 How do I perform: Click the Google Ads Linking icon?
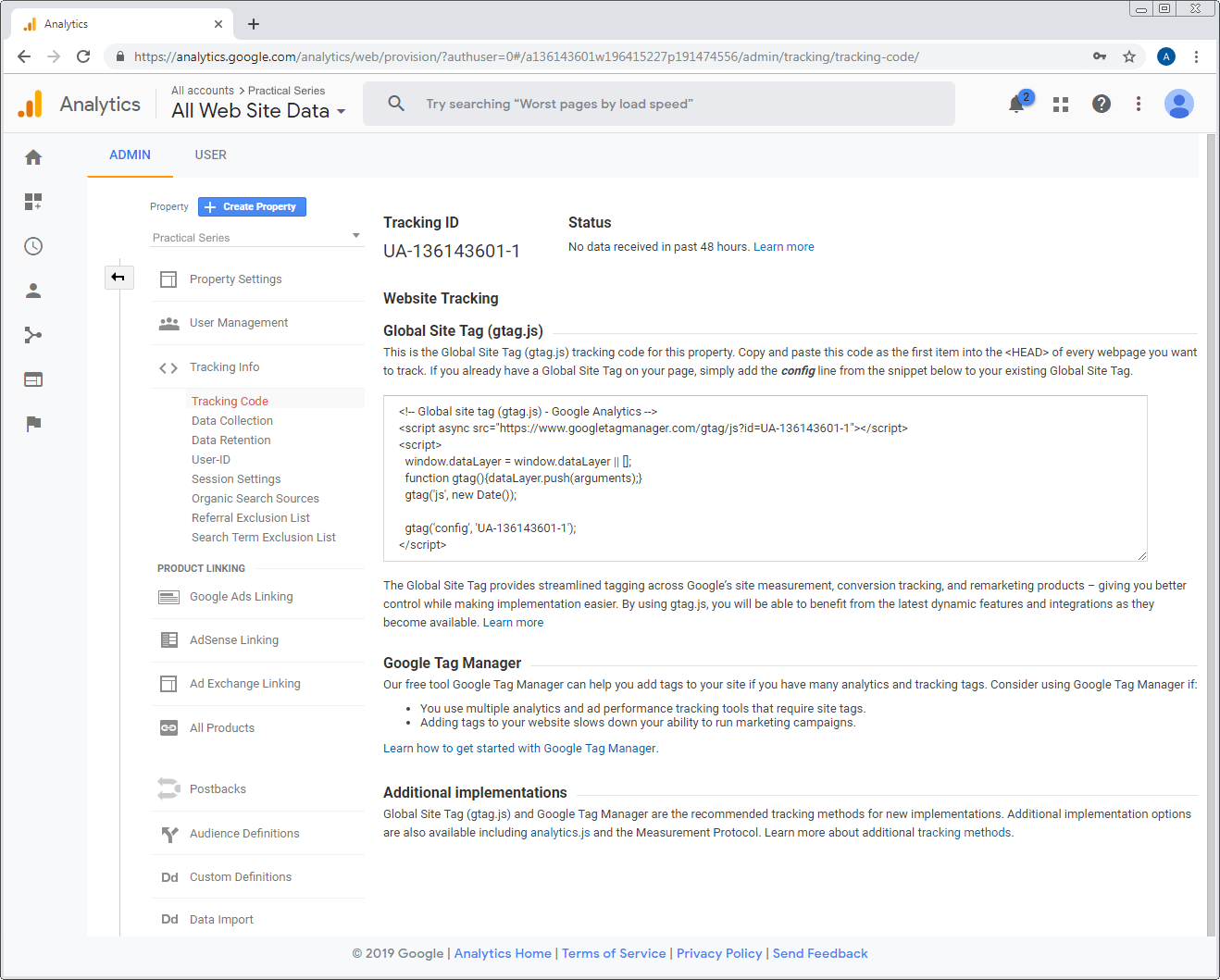[168, 597]
